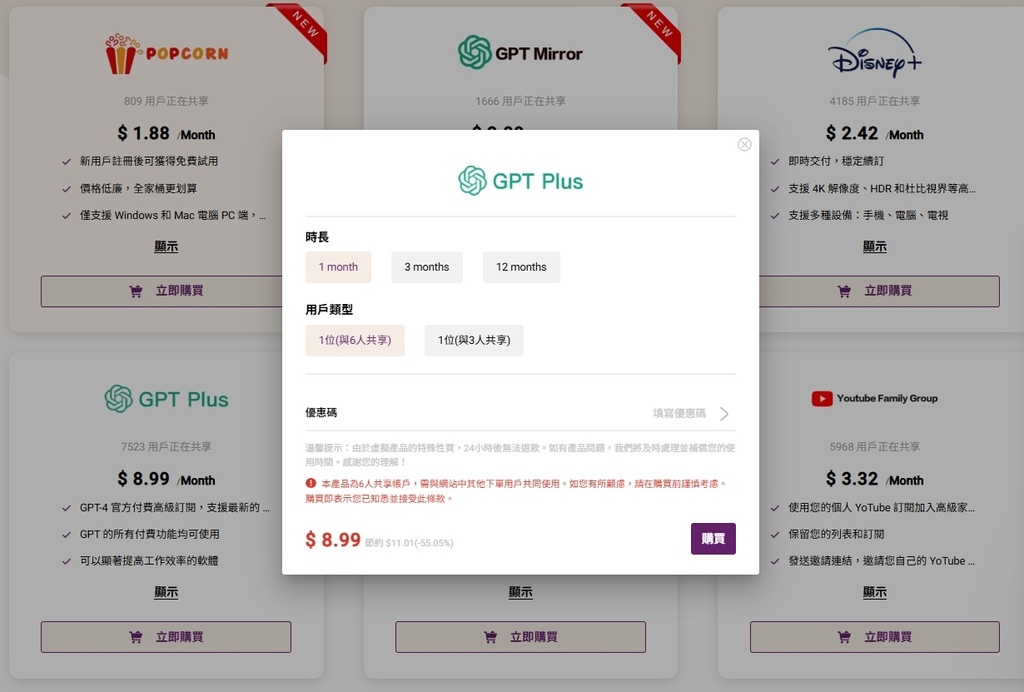The image size is (1024, 692).
Task: Click 809 用戶正在共享 text
Action: tap(167, 101)
